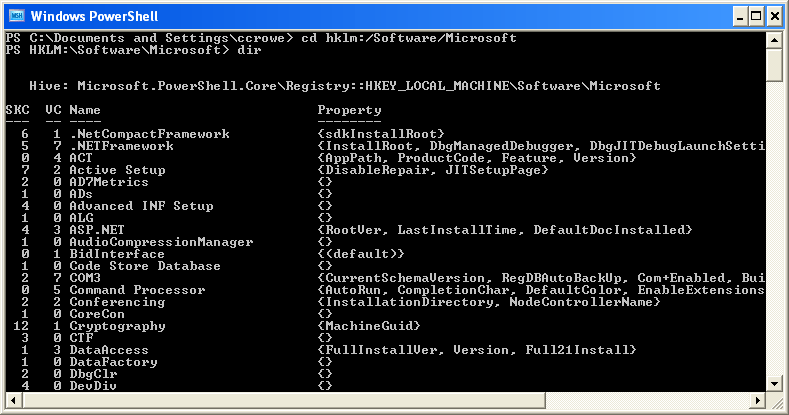The width and height of the screenshot is (789, 415).
Task: Click the ASP.NET RootVer property list
Action: point(505,230)
